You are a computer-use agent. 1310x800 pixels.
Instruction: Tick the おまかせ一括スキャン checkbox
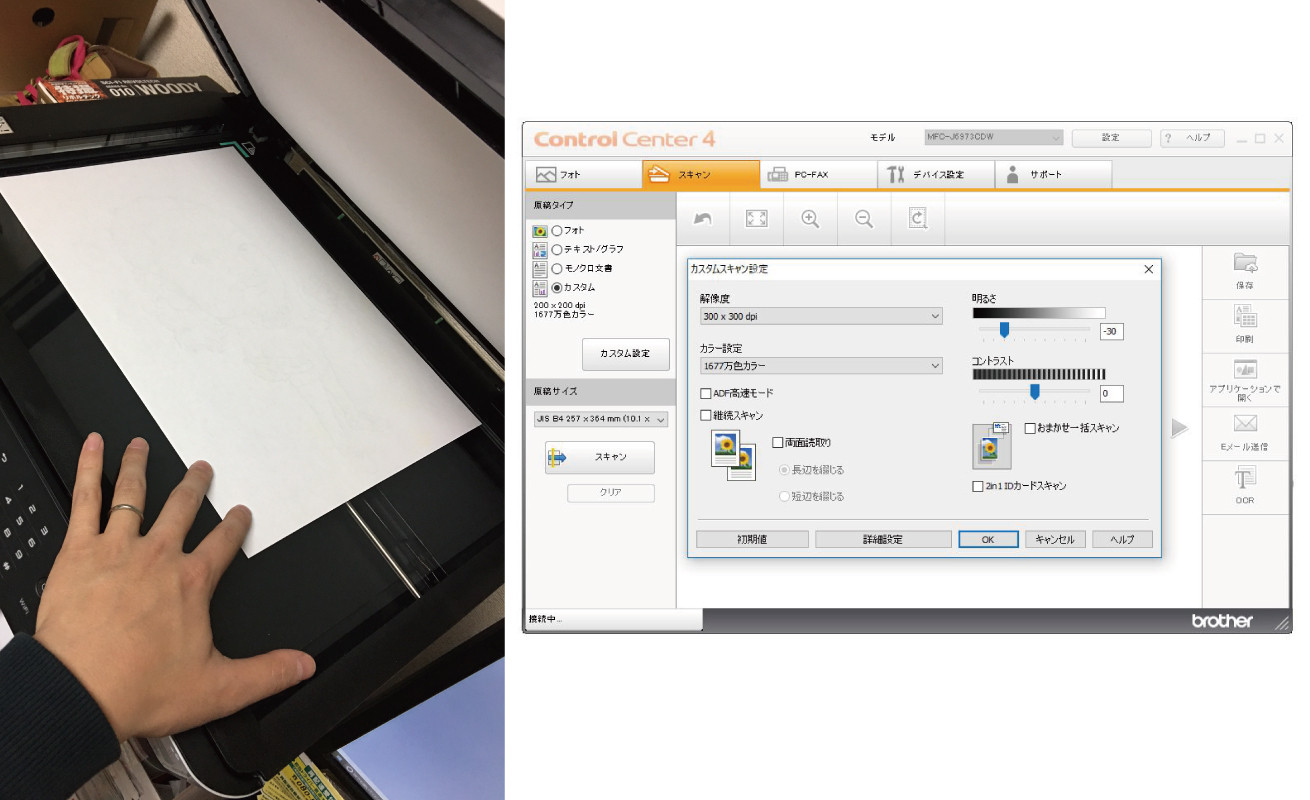(1030, 428)
